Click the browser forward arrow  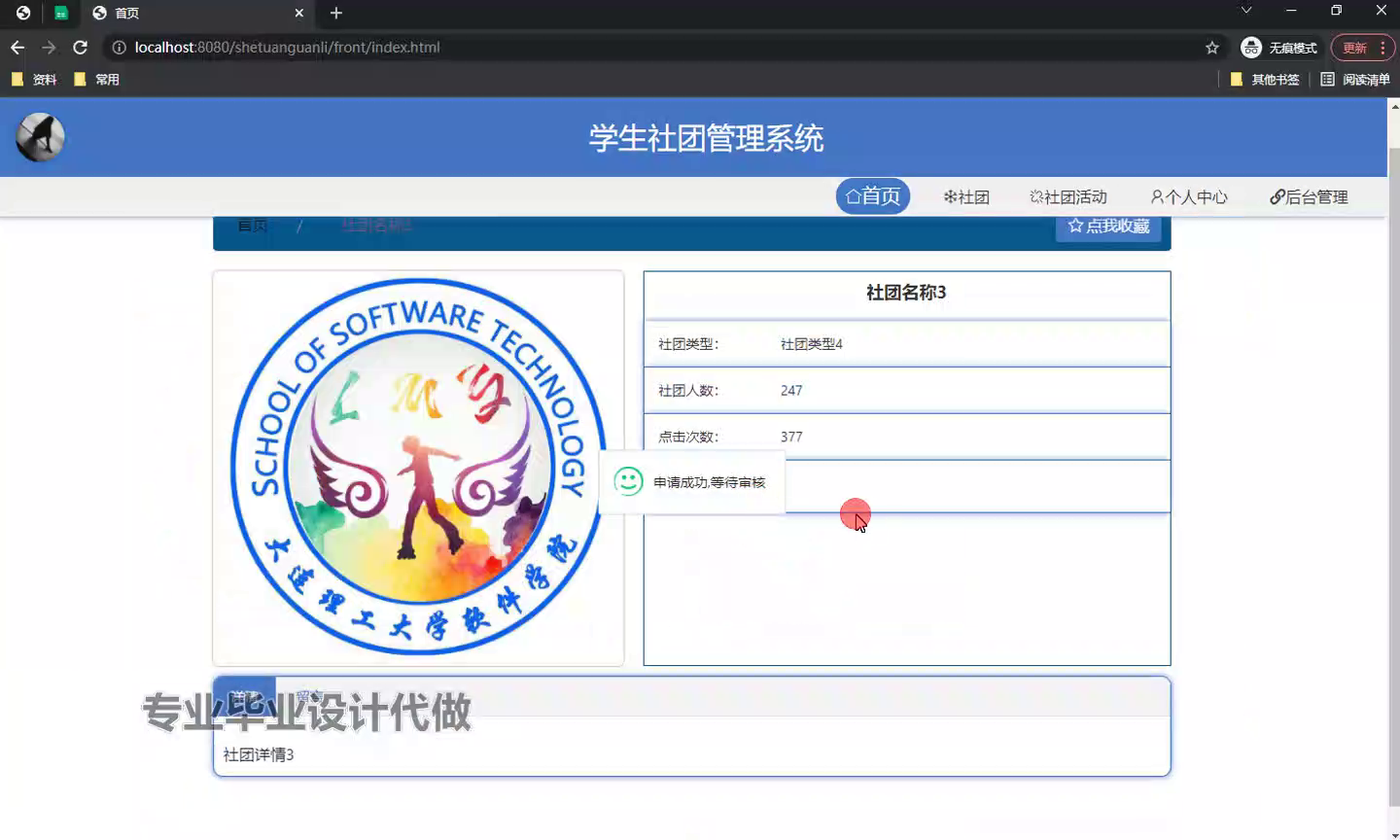coord(49,47)
